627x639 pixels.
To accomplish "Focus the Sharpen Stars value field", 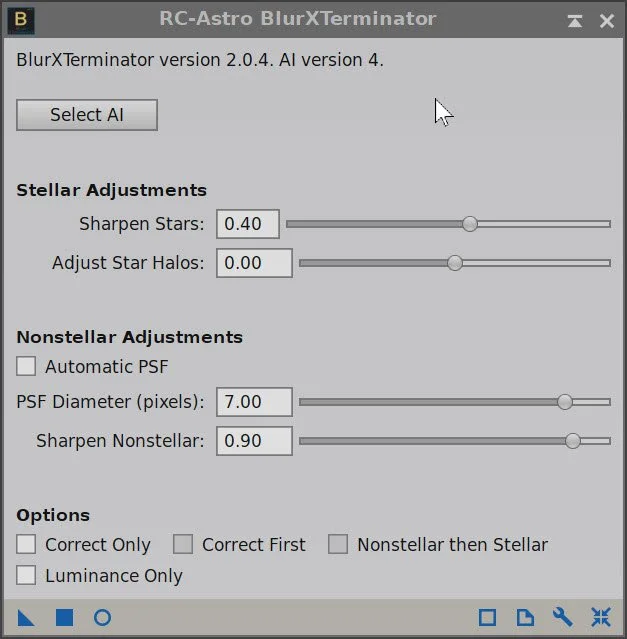I will coord(248,224).
